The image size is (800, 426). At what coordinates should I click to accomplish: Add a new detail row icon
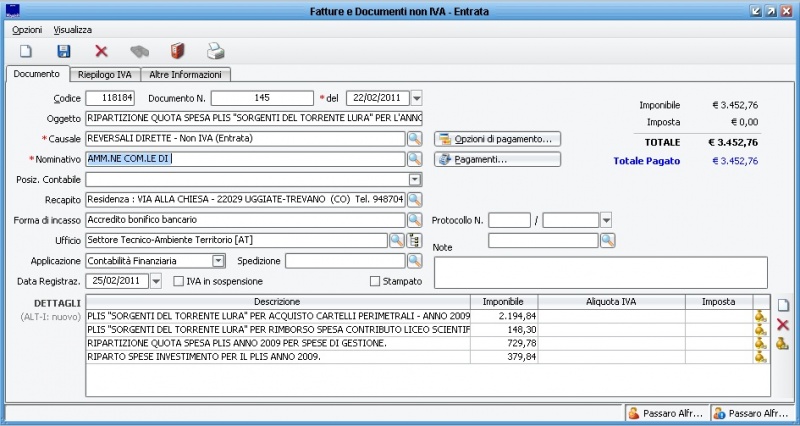(x=783, y=304)
